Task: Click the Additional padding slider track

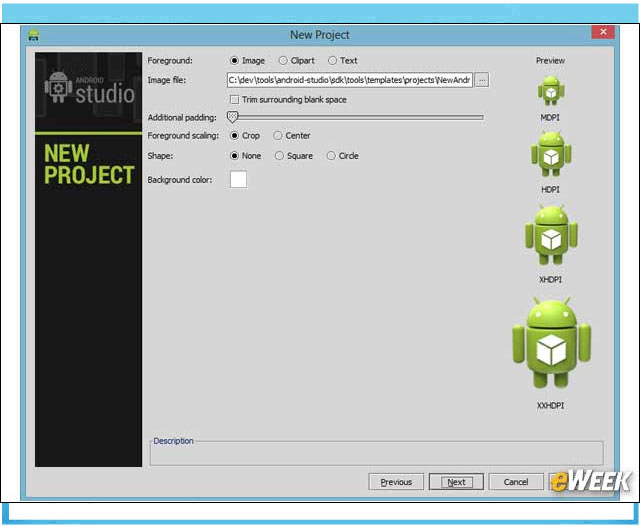Action: tap(356, 117)
